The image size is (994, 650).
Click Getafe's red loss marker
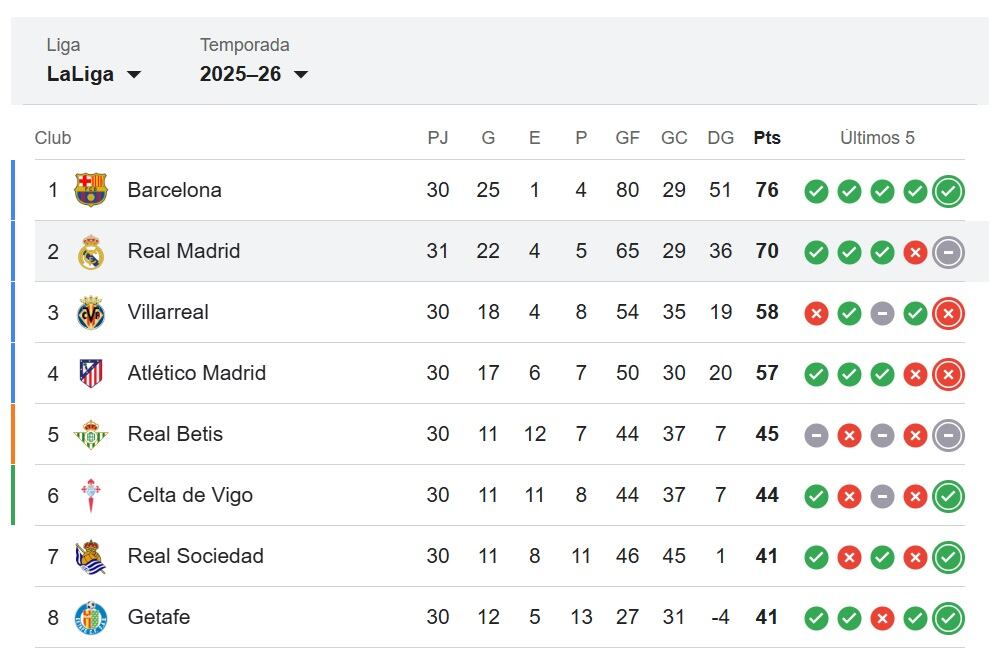[882, 617]
